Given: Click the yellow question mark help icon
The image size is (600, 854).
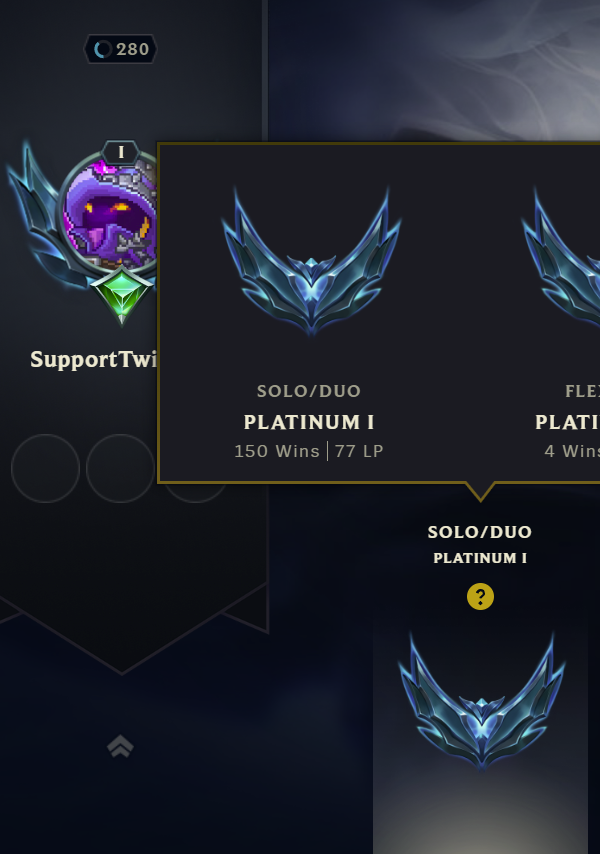Looking at the screenshot, I should 480,596.
